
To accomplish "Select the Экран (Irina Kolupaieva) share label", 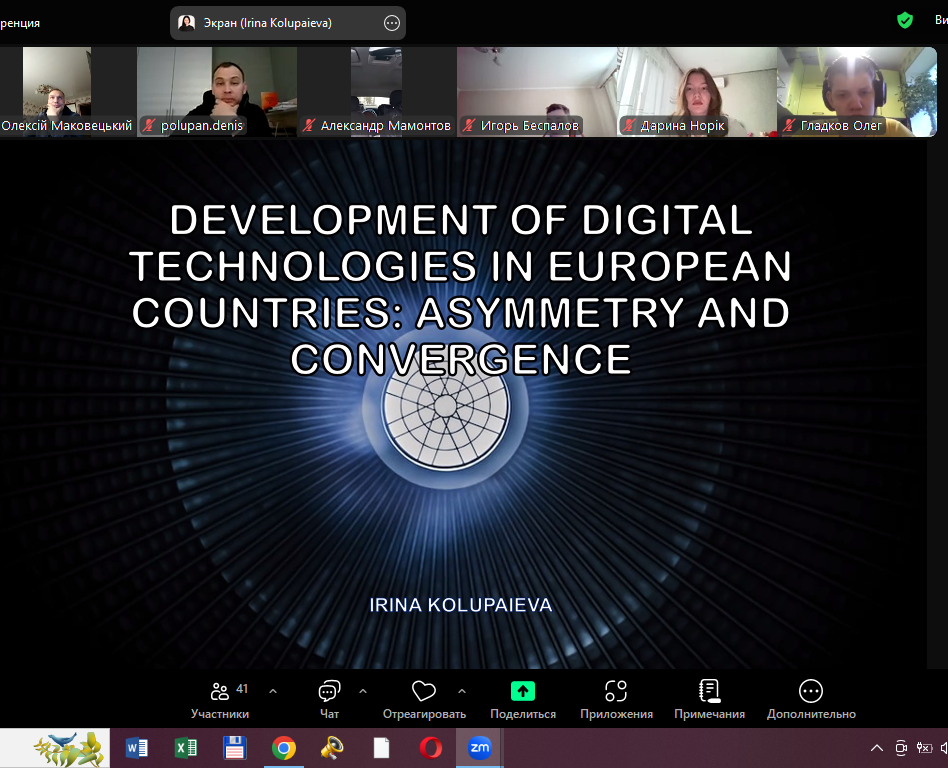I will click(267, 23).
